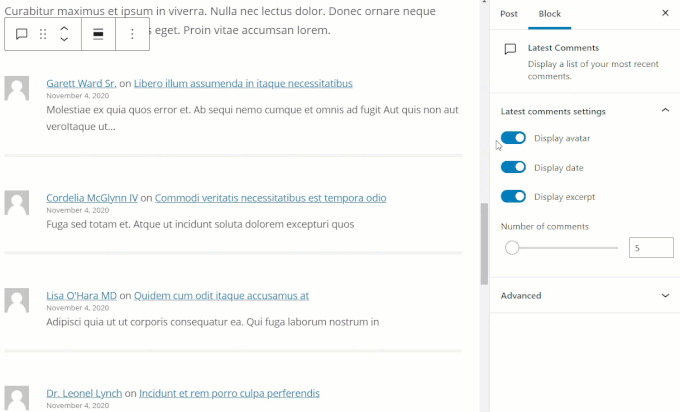This screenshot has height=412, width=680.
Task: Click the 'Number of comments' label
Action: click(545, 226)
